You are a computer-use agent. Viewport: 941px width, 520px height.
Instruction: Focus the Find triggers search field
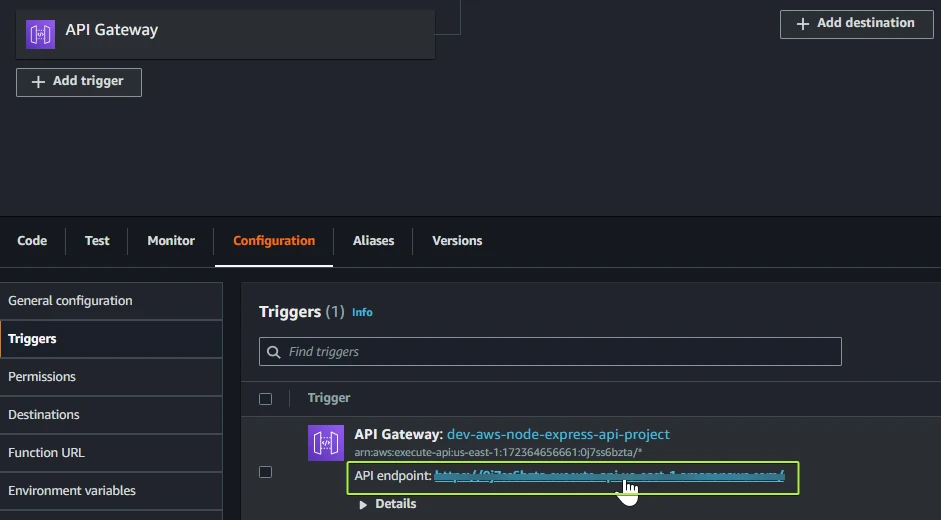(x=560, y=352)
